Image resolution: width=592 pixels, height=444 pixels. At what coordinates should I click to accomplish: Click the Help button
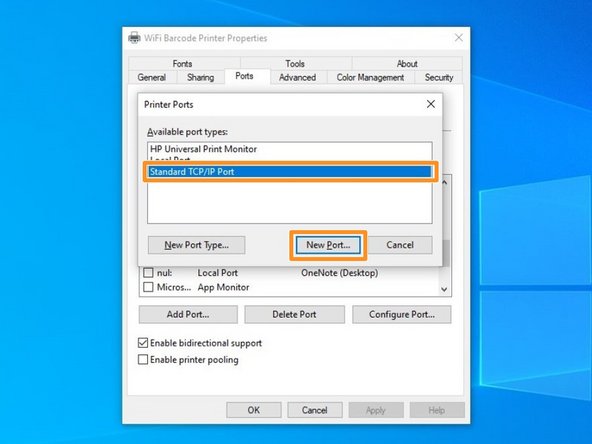(437, 410)
